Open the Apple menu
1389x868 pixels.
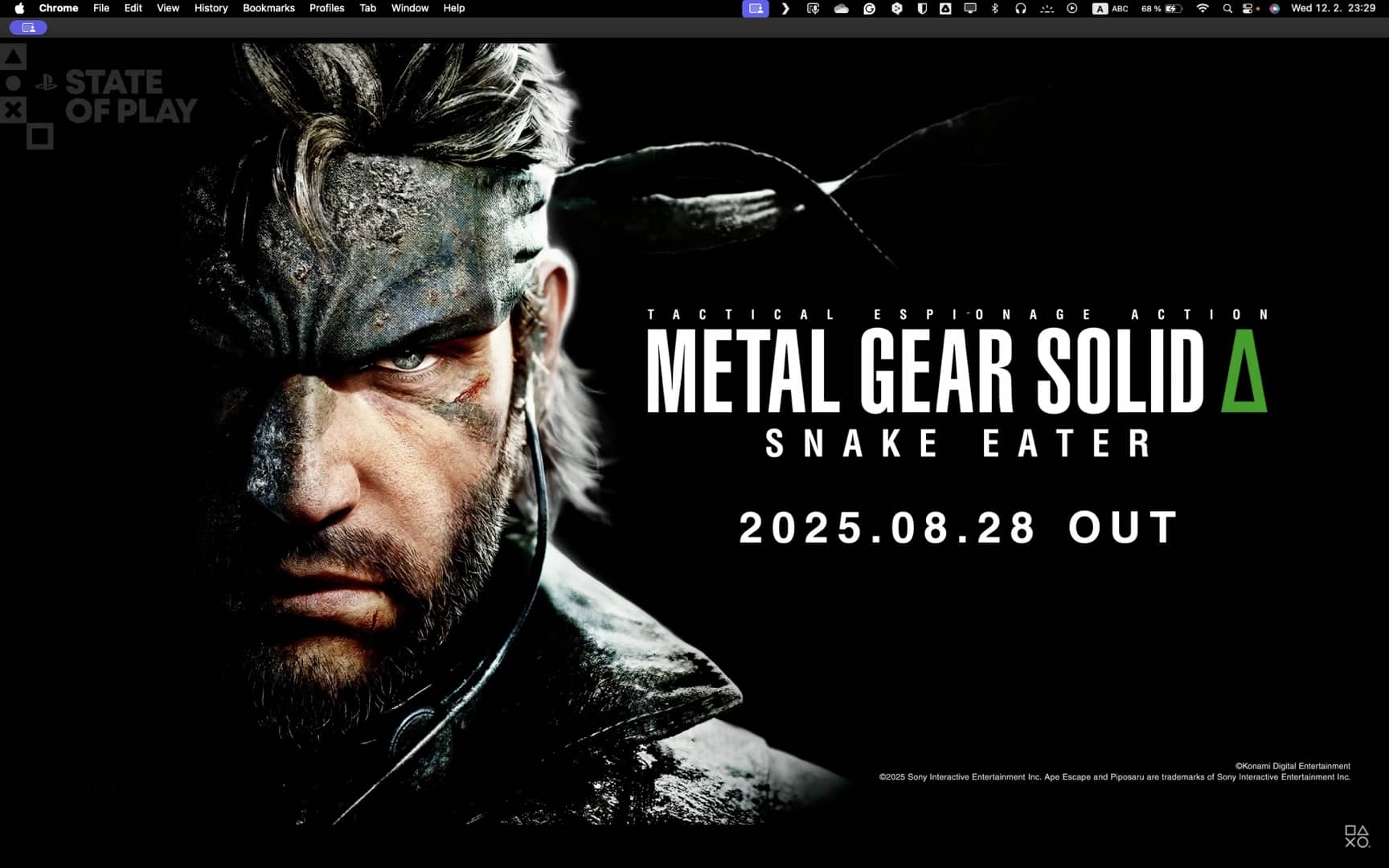click(19, 8)
